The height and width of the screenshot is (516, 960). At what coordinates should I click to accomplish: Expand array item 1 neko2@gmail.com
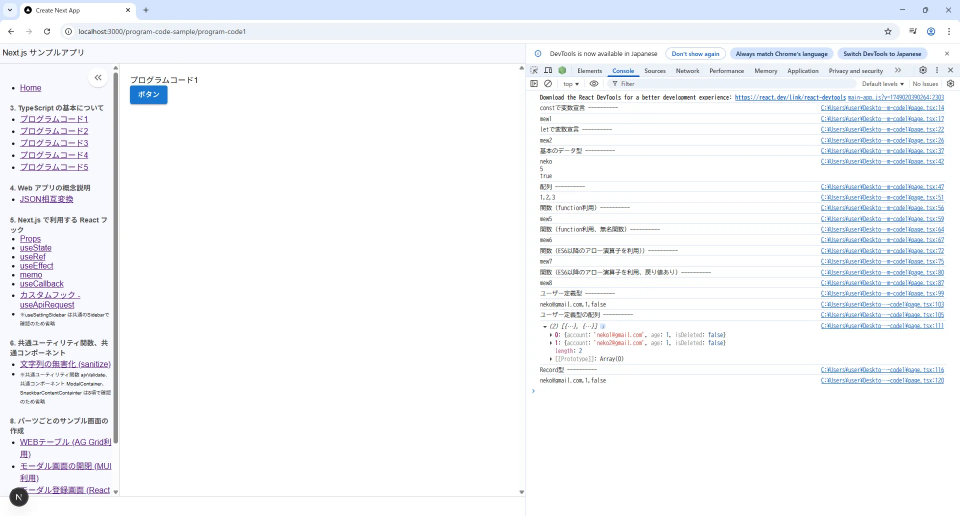pos(550,343)
